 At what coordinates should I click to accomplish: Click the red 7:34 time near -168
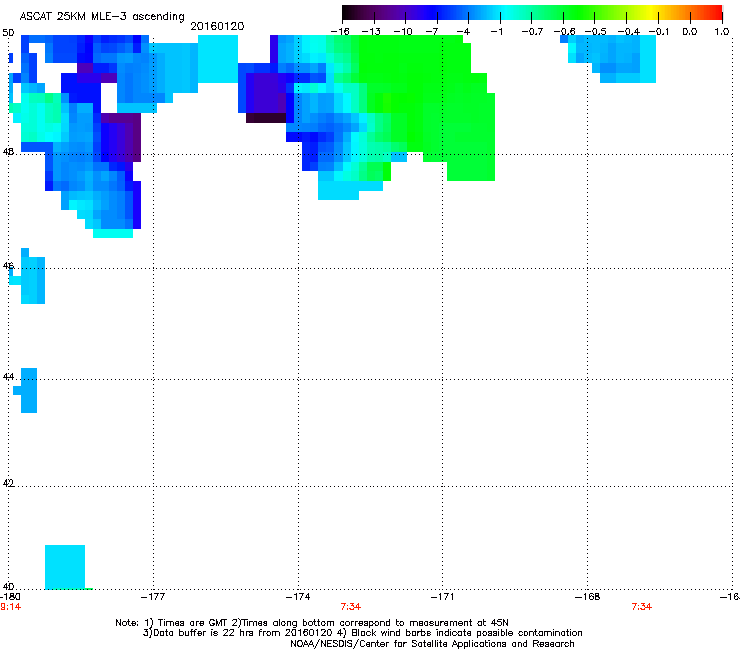641,607
